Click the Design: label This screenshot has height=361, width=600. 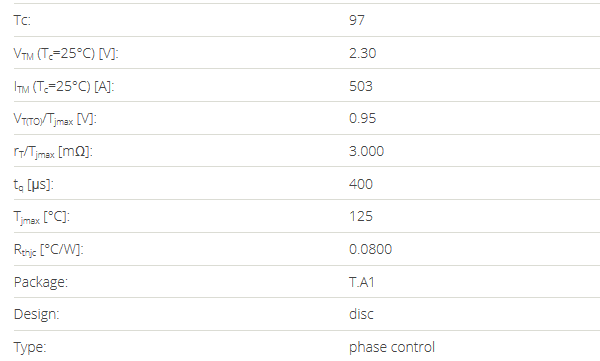pyautogui.click(x=36, y=315)
